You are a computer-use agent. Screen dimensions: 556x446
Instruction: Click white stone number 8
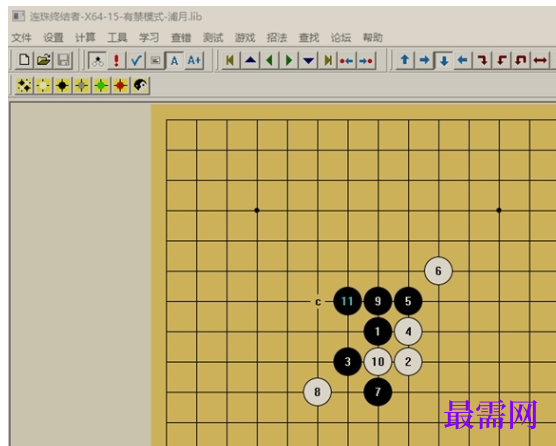(317, 392)
